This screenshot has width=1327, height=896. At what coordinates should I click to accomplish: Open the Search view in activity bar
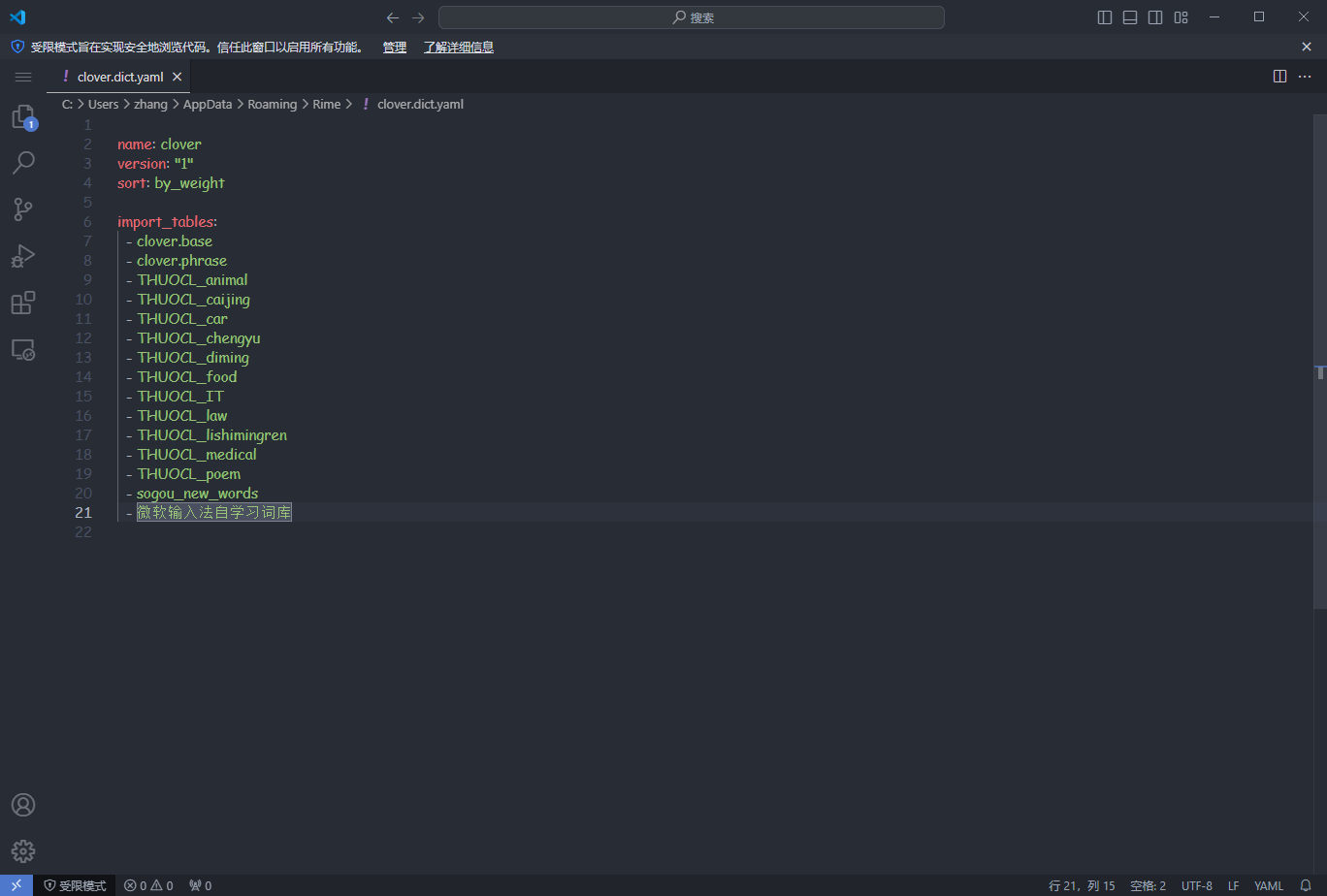23,163
